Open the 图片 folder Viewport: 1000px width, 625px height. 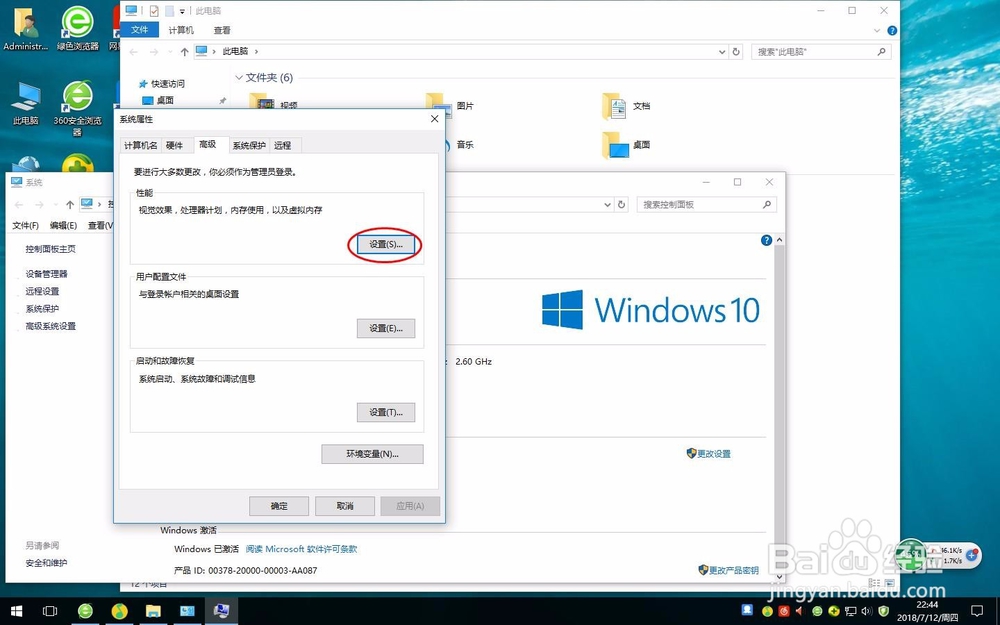[451, 106]
